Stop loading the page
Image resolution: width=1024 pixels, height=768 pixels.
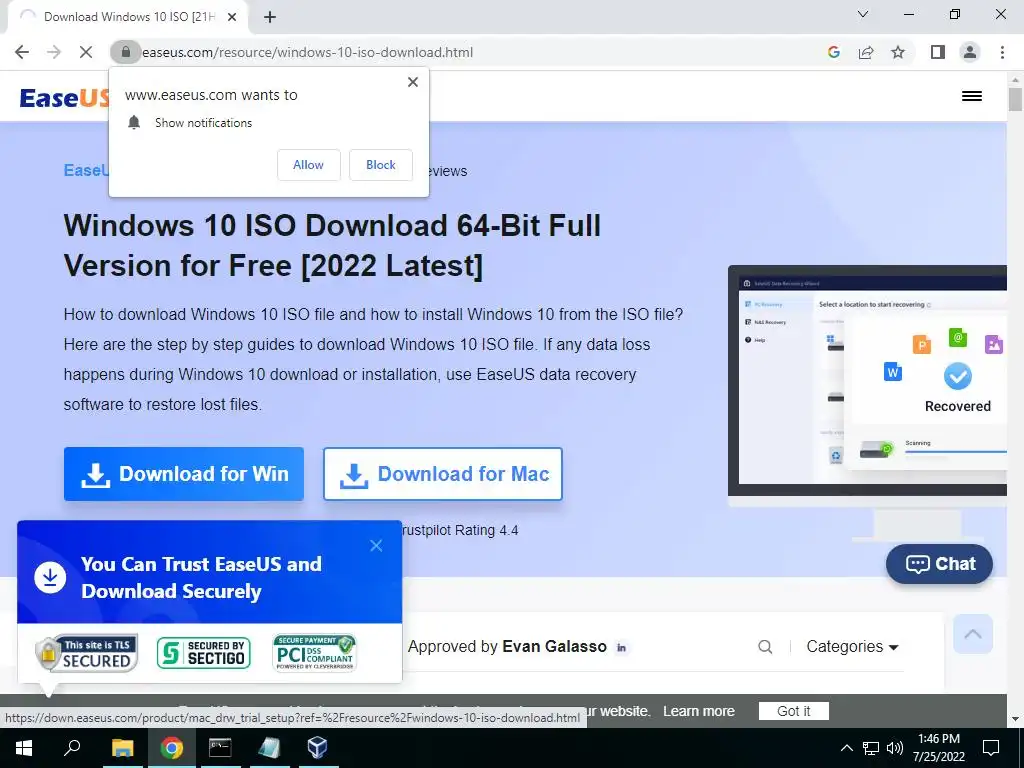tap(86, 52)
